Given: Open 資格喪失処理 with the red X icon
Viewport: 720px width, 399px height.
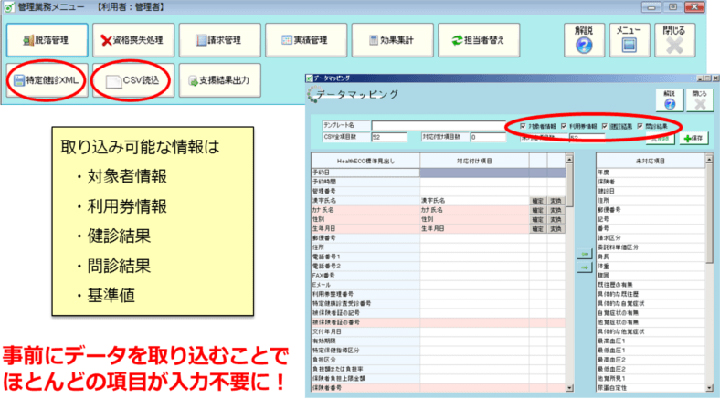Looking at the screenshot, I should (133, 40).
